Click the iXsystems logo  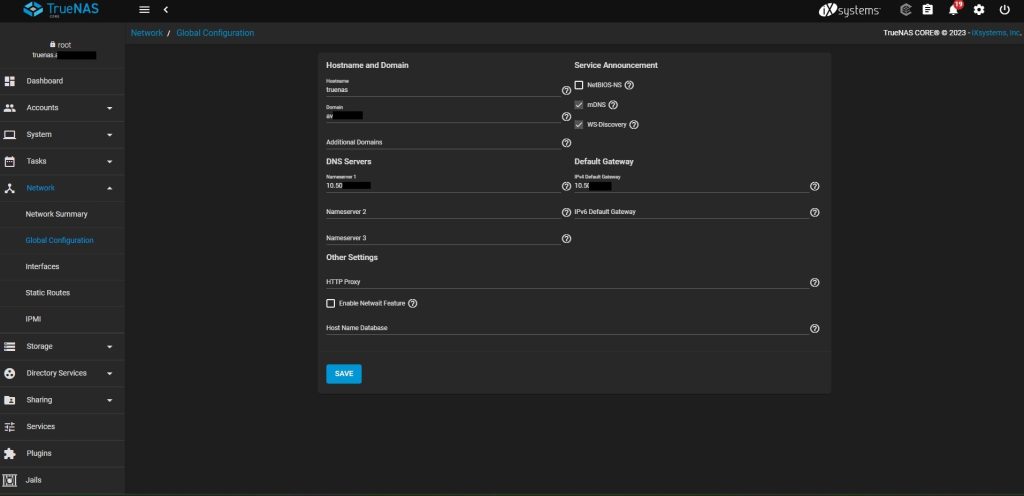tap(849, 10)
